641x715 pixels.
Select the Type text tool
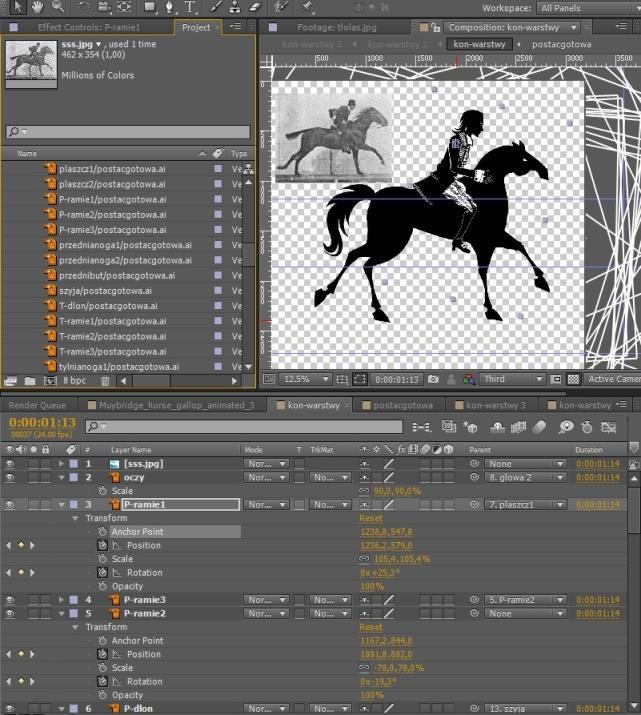(x=190, y=7)
